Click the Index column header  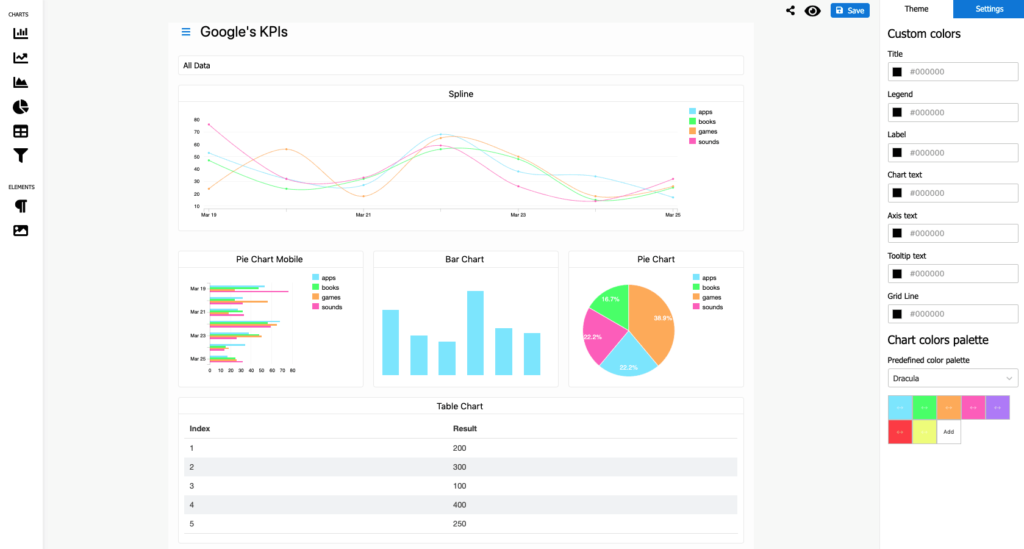[200, 429]
